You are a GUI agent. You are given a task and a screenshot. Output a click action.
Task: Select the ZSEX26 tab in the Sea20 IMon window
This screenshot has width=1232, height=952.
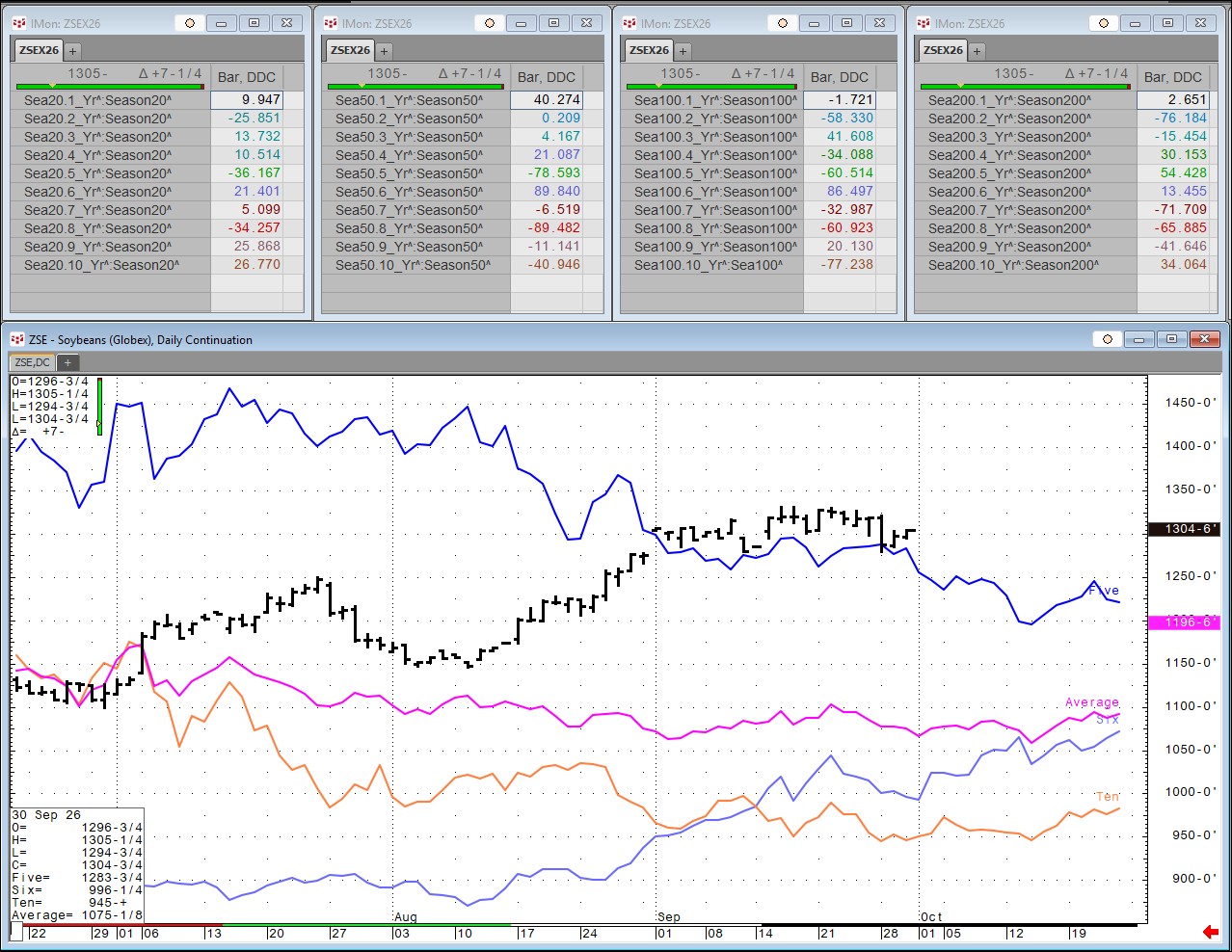(x=40, y=50)
